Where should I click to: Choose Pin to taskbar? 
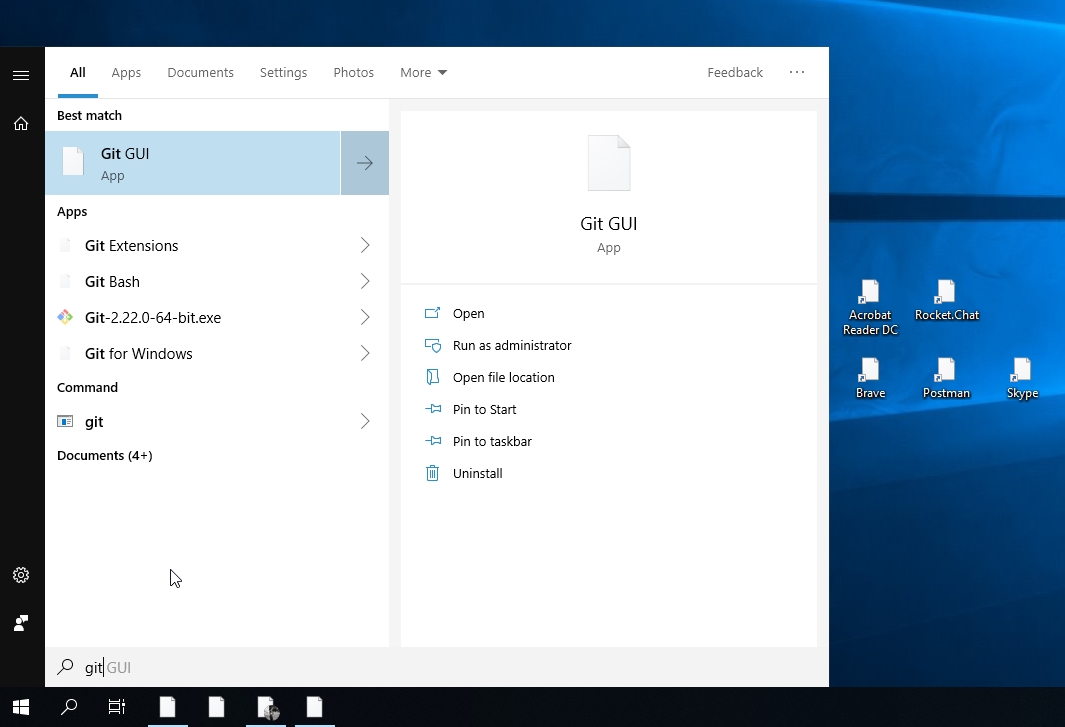coord(492,441)
